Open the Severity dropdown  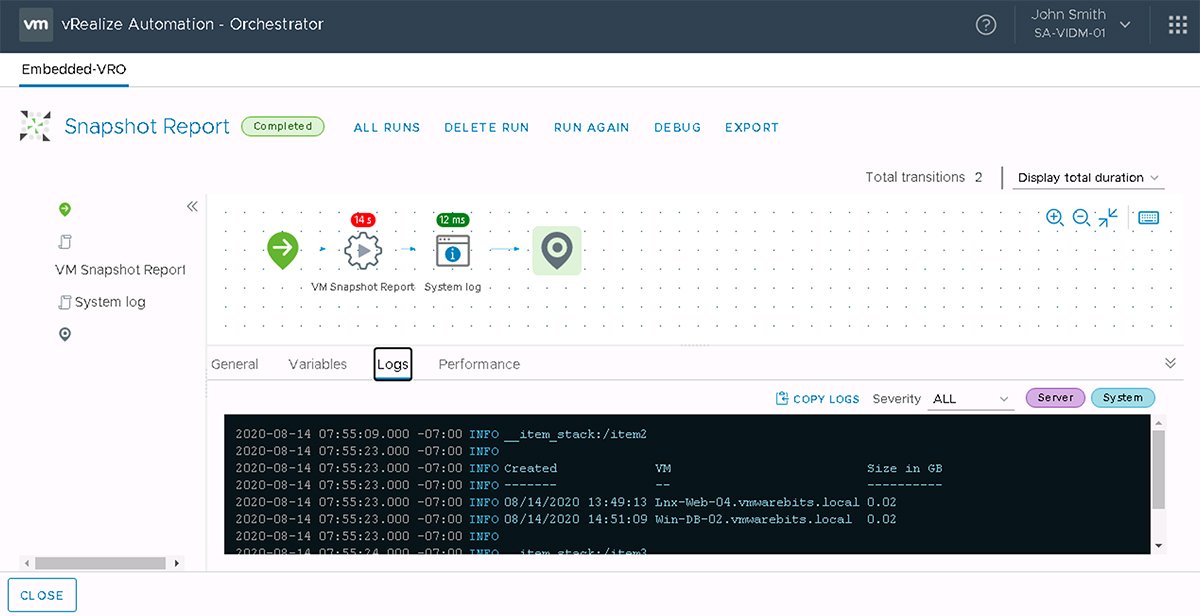click(969, 398)
